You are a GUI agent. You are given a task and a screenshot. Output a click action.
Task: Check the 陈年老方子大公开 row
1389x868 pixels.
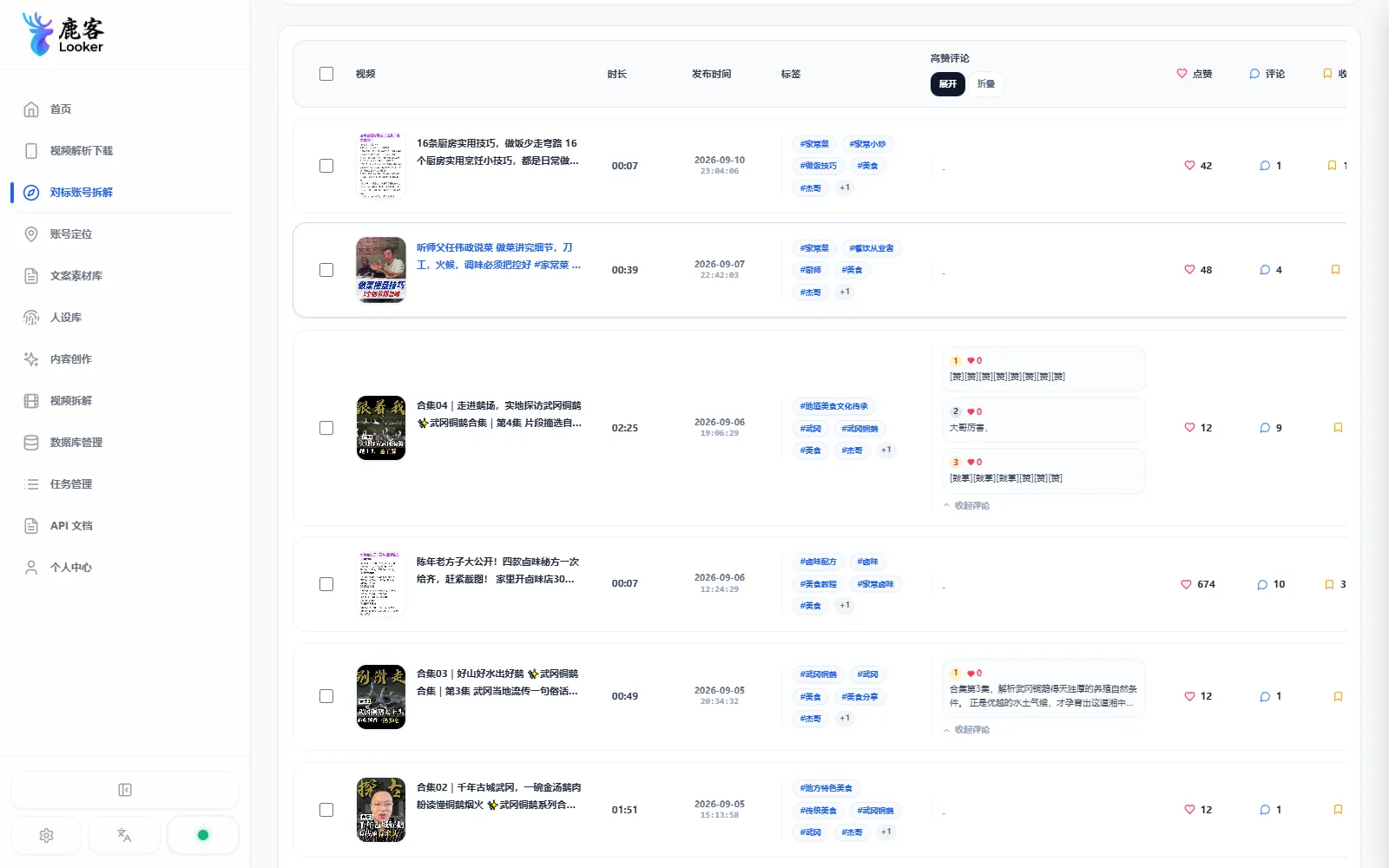(326, 584)
